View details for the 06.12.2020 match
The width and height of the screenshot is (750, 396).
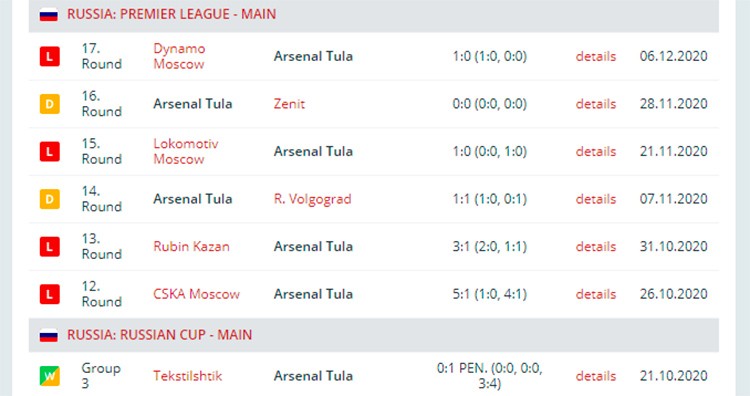point(596,56)
